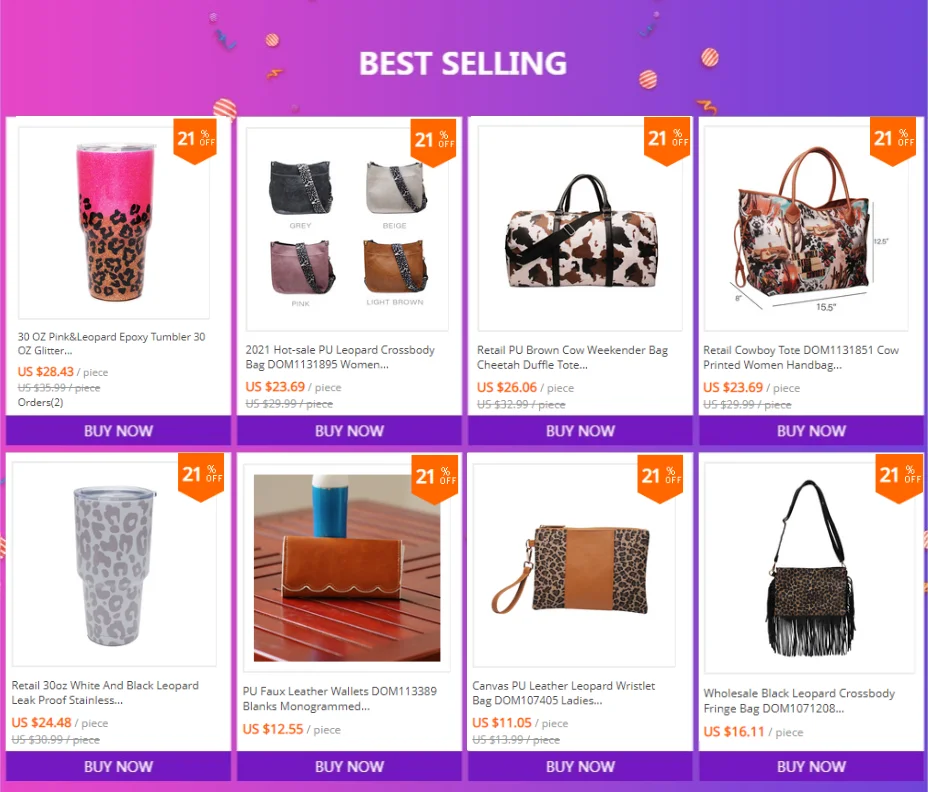Open the 'Retail 30oz White And Black Leopard' title link
The image size is (929, 792).
(x=105, y=692)
